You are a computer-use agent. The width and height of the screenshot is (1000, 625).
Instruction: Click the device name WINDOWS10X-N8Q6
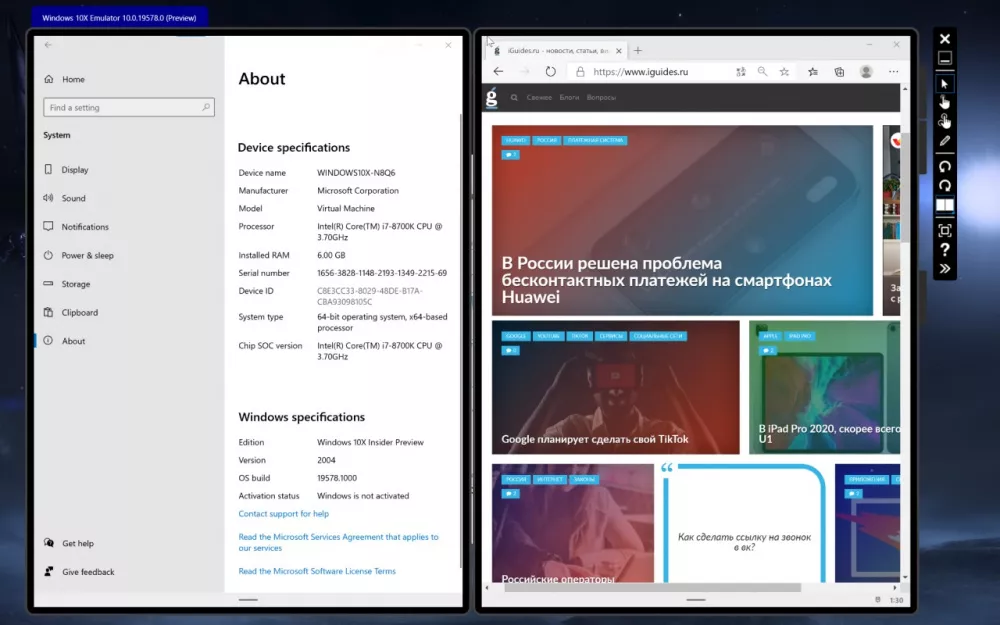coord(356,173)
